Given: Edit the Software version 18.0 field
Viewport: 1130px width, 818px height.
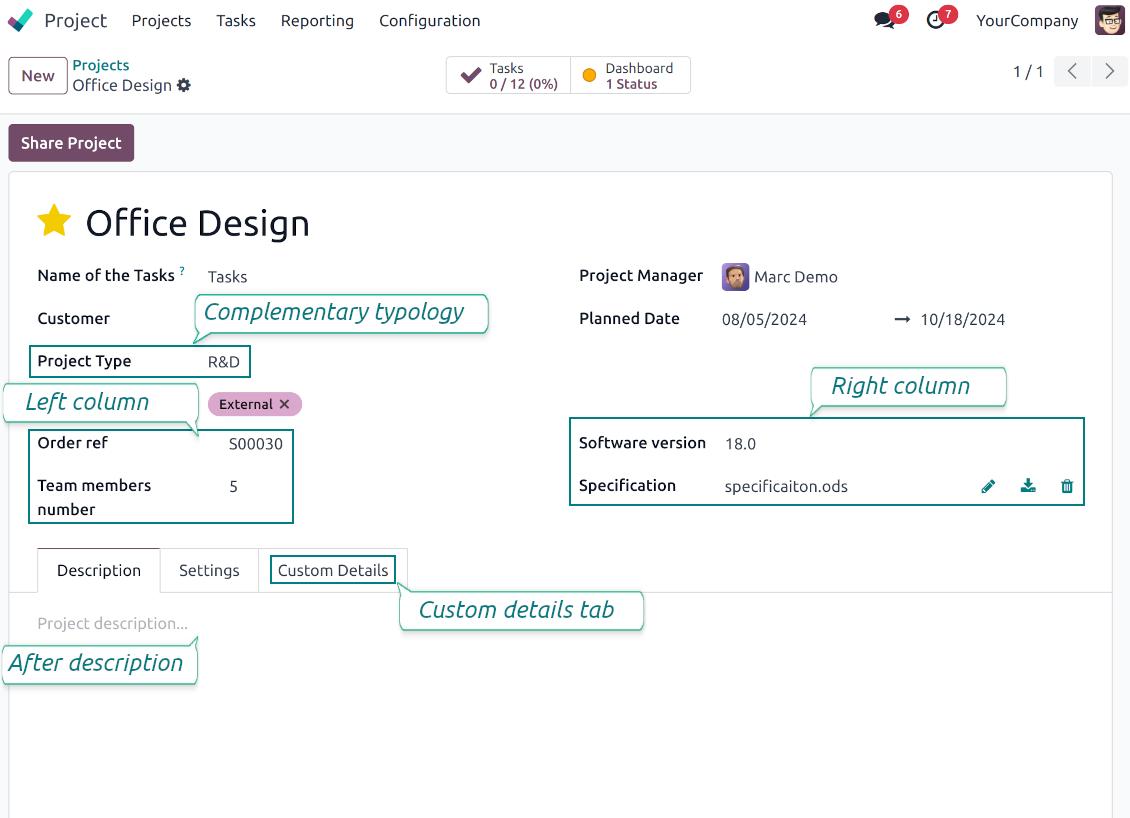Looking at the screenshot, I should tap(740, 444).
